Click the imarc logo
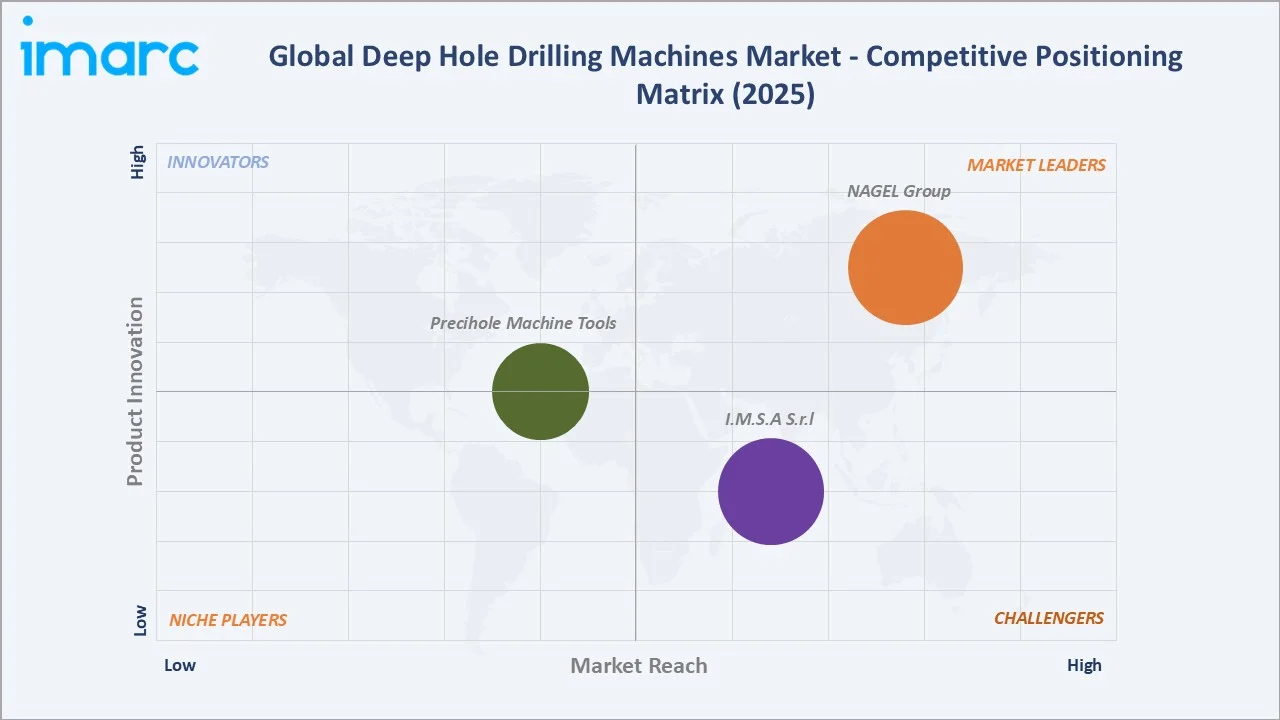Image resolution: width=1280 pixels, height=720 pixels. [110, 48]
